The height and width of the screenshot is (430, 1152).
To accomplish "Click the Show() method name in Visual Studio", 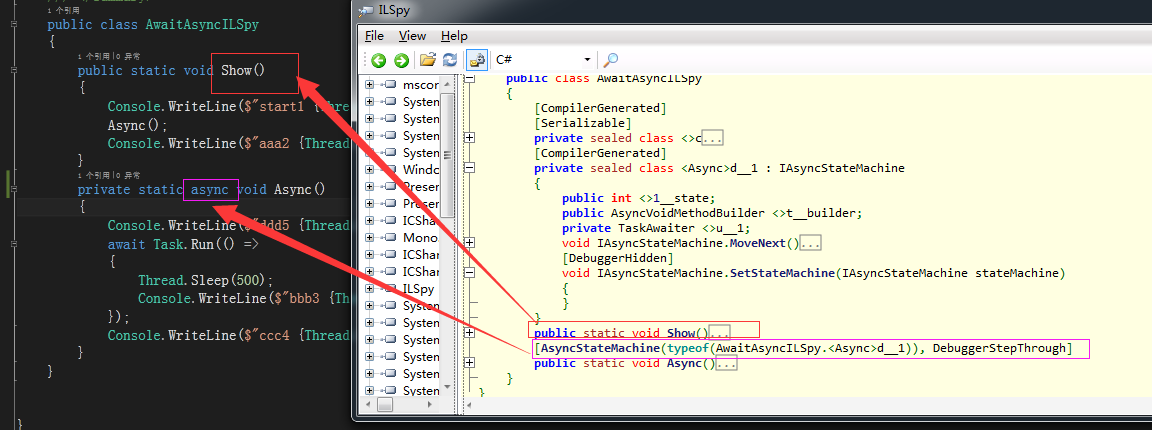I will tap(242, 71).
